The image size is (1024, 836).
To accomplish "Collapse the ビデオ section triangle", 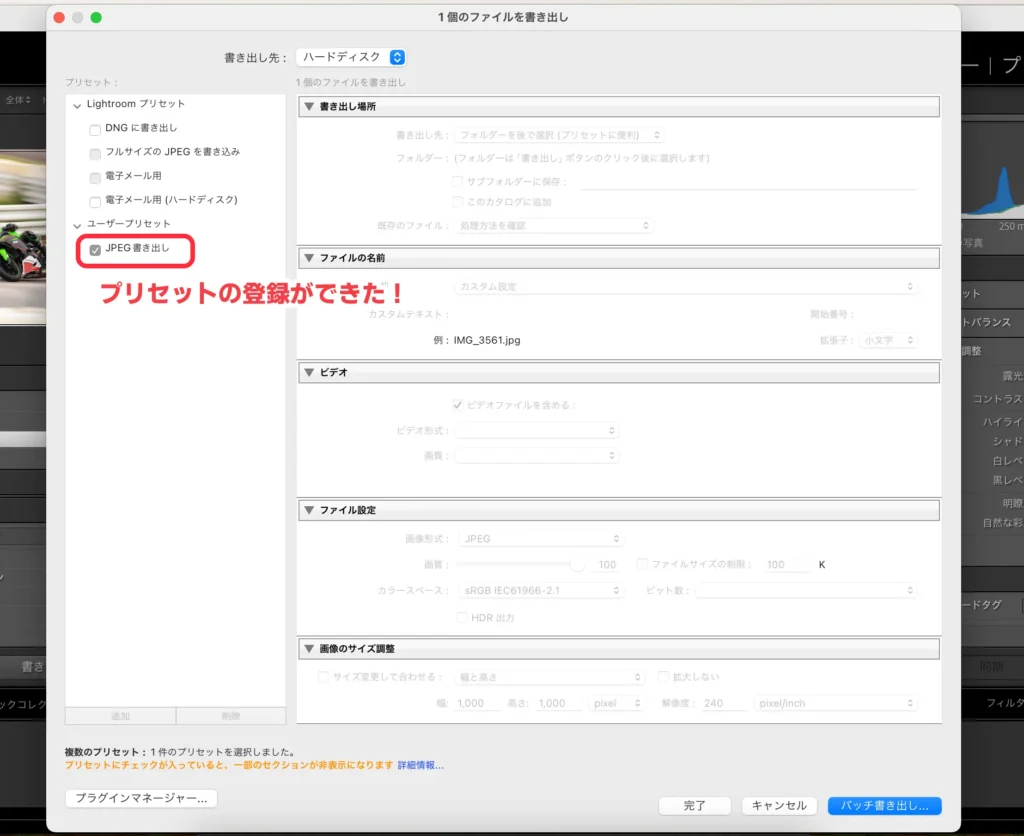I will [x=309, y=372].
